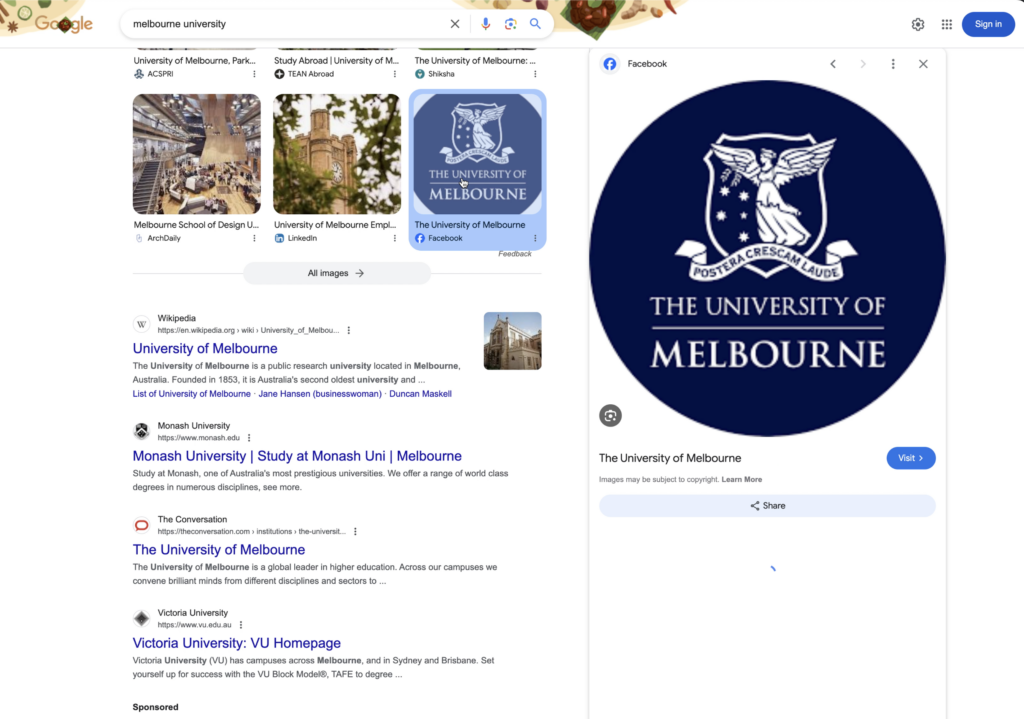1024x719 pixels.
Task: Clear the search box text
Action: tap(455, 24)
